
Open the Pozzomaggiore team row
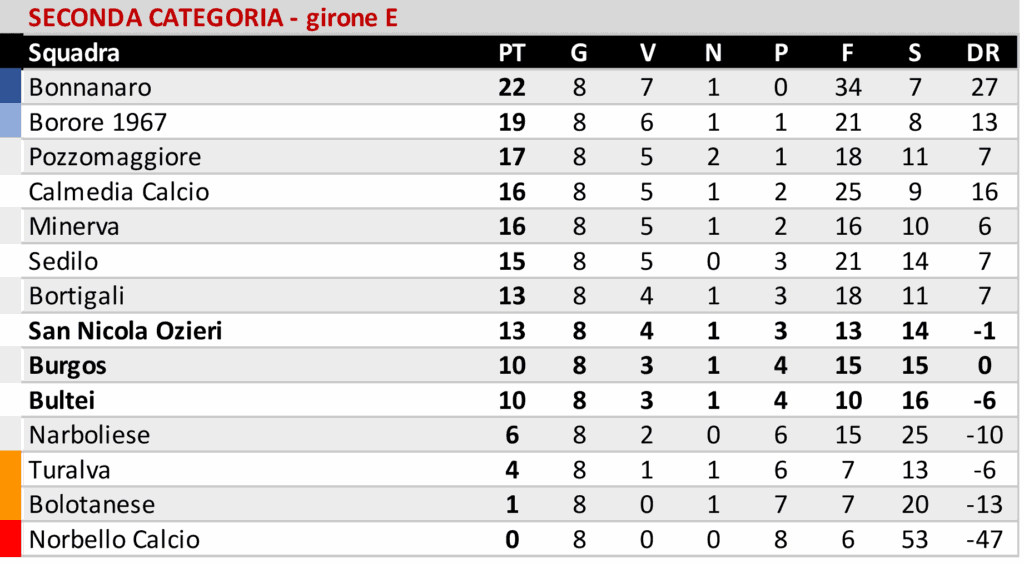pos(115,157)
